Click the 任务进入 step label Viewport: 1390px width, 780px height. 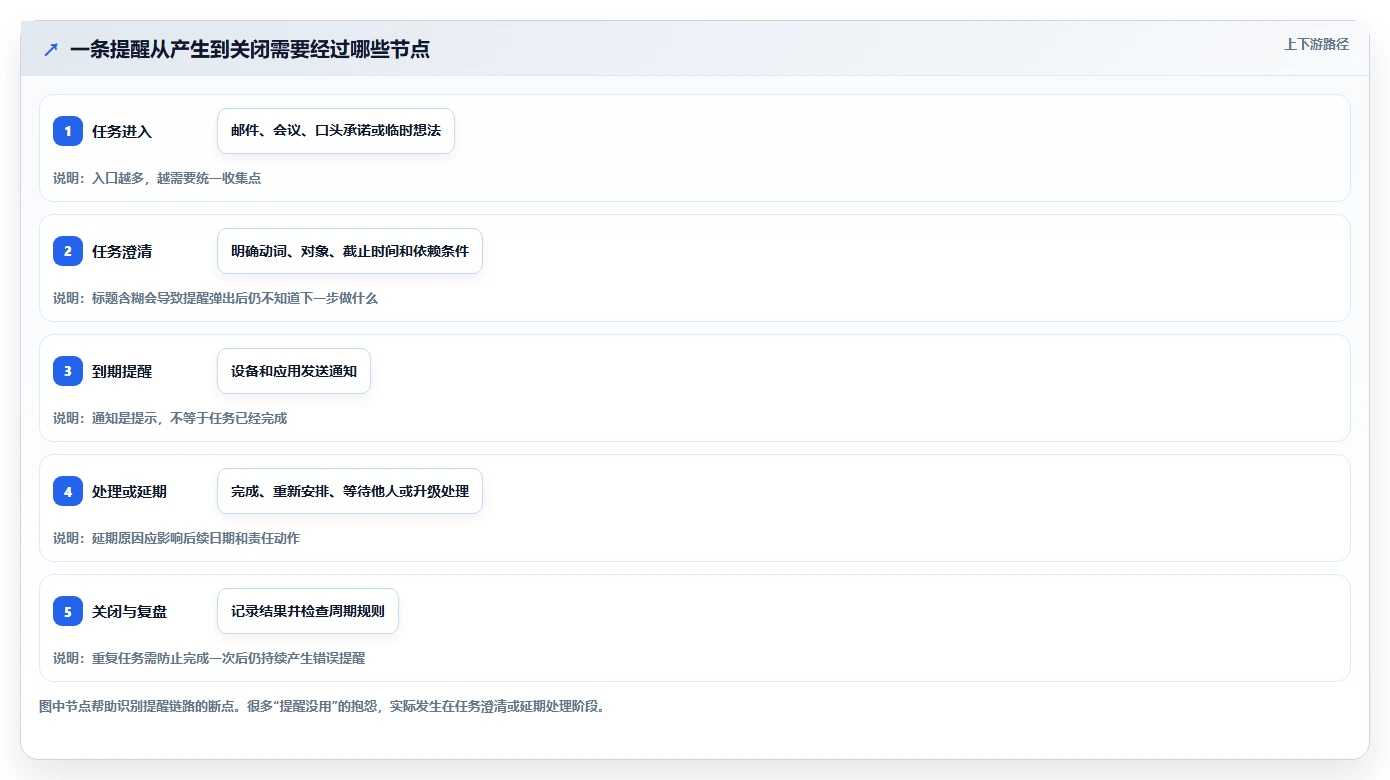click(122, 131)
